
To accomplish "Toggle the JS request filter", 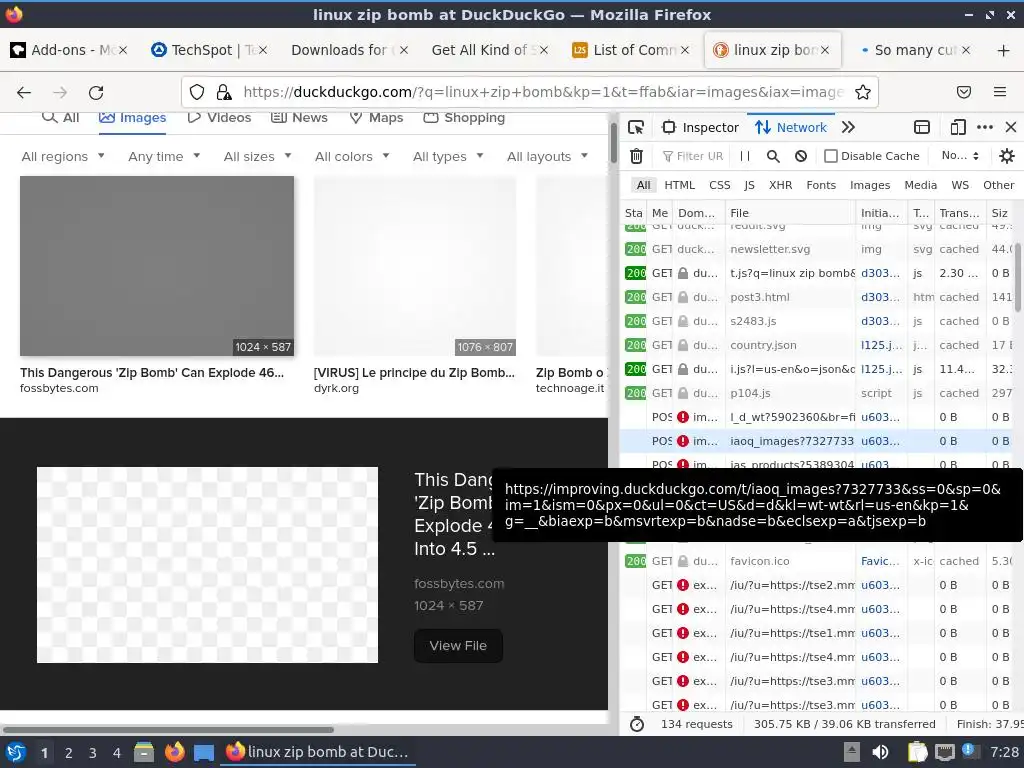I will coord(749,185).
